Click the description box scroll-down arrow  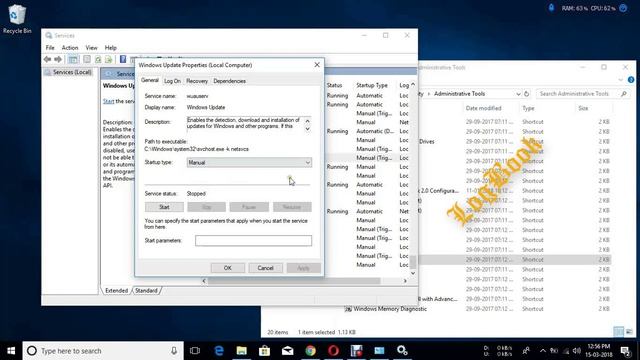point(307,129)
